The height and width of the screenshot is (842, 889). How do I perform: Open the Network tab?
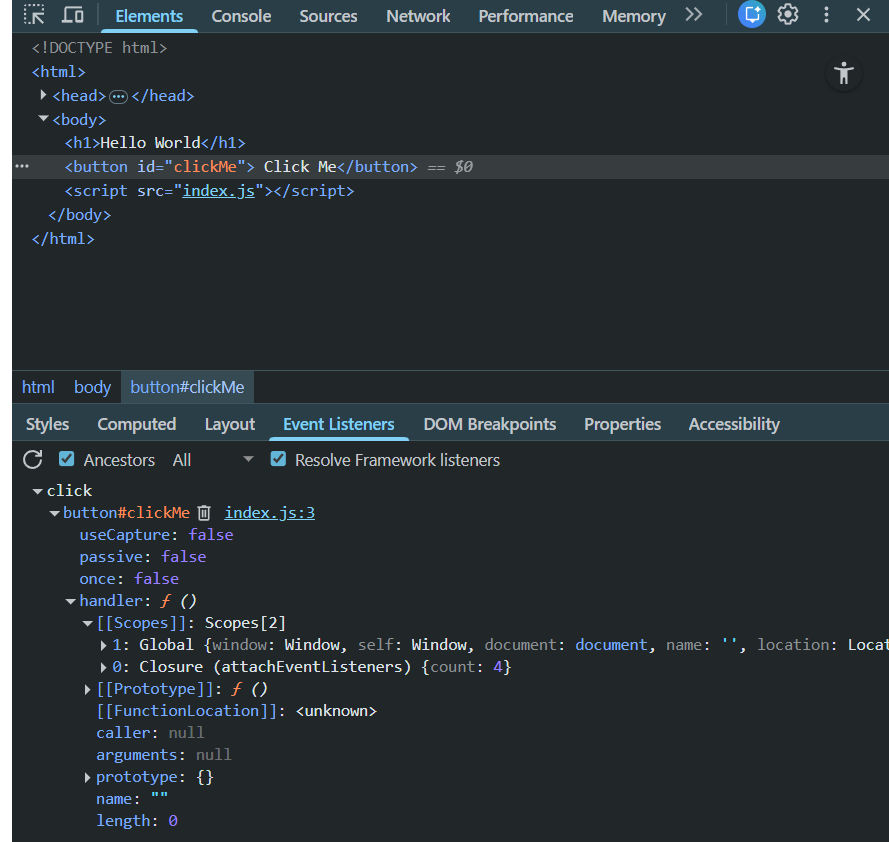coord(418,16)
